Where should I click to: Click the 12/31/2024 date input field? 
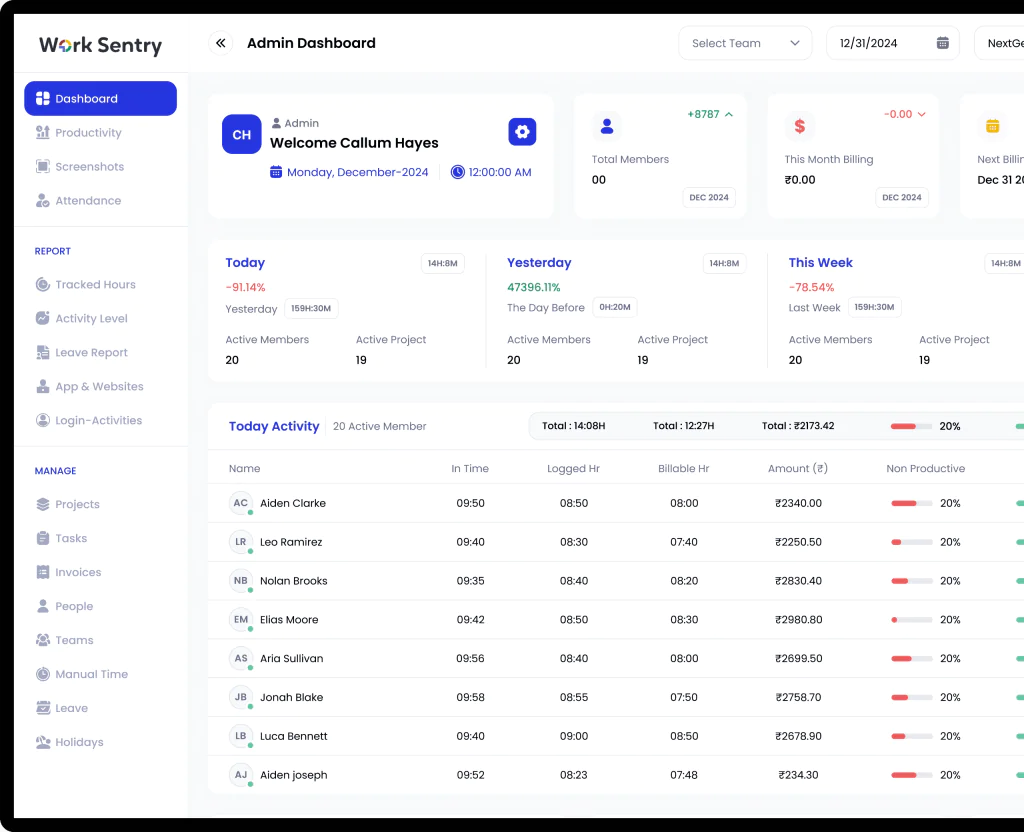pyautogui.click(x=880, y=43)
